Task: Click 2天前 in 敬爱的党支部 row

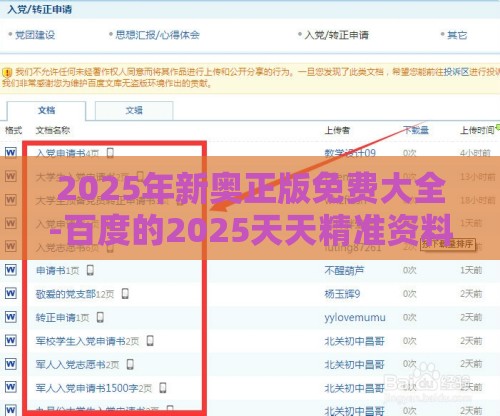Action: [471, 294]
